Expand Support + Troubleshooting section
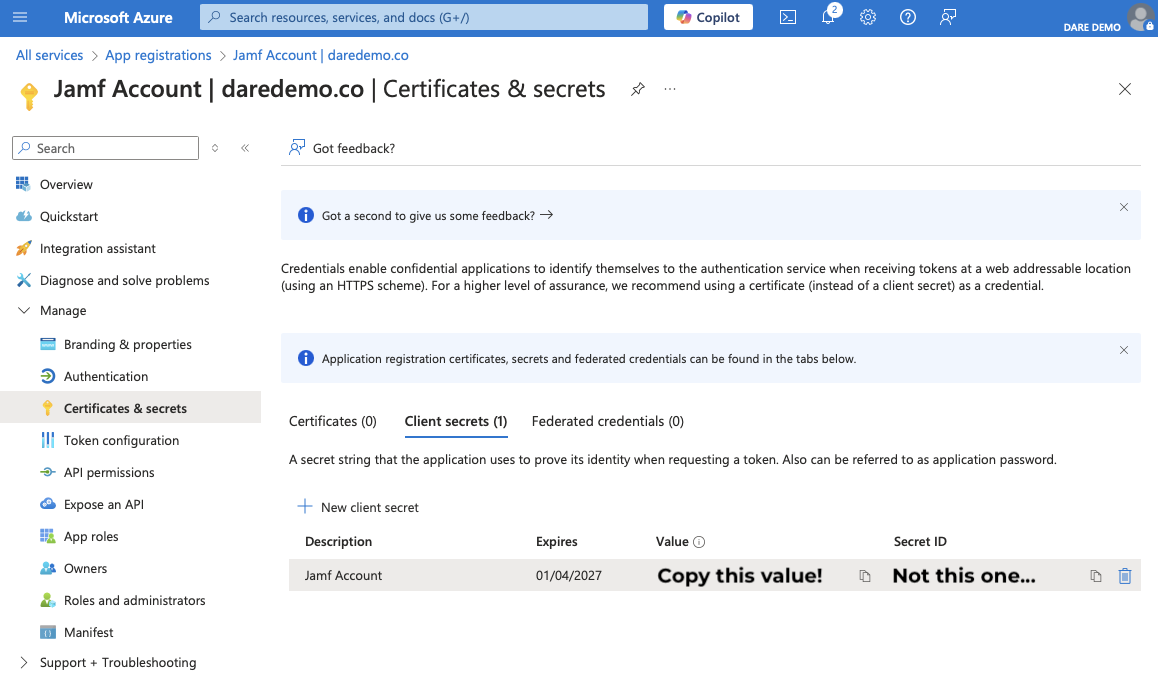 pos(24,663)
